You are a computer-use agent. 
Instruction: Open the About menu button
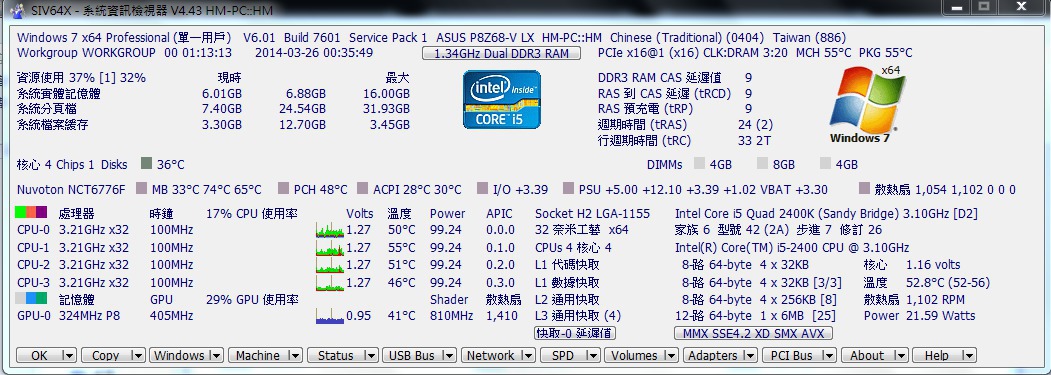pyautogui.click(x=867, y=356)
